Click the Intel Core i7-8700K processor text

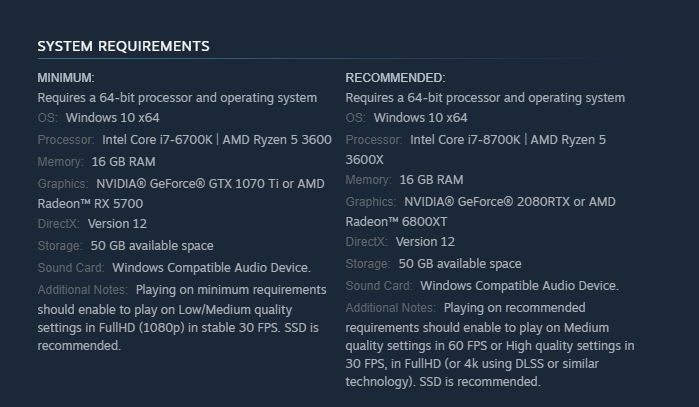[465, 140]
